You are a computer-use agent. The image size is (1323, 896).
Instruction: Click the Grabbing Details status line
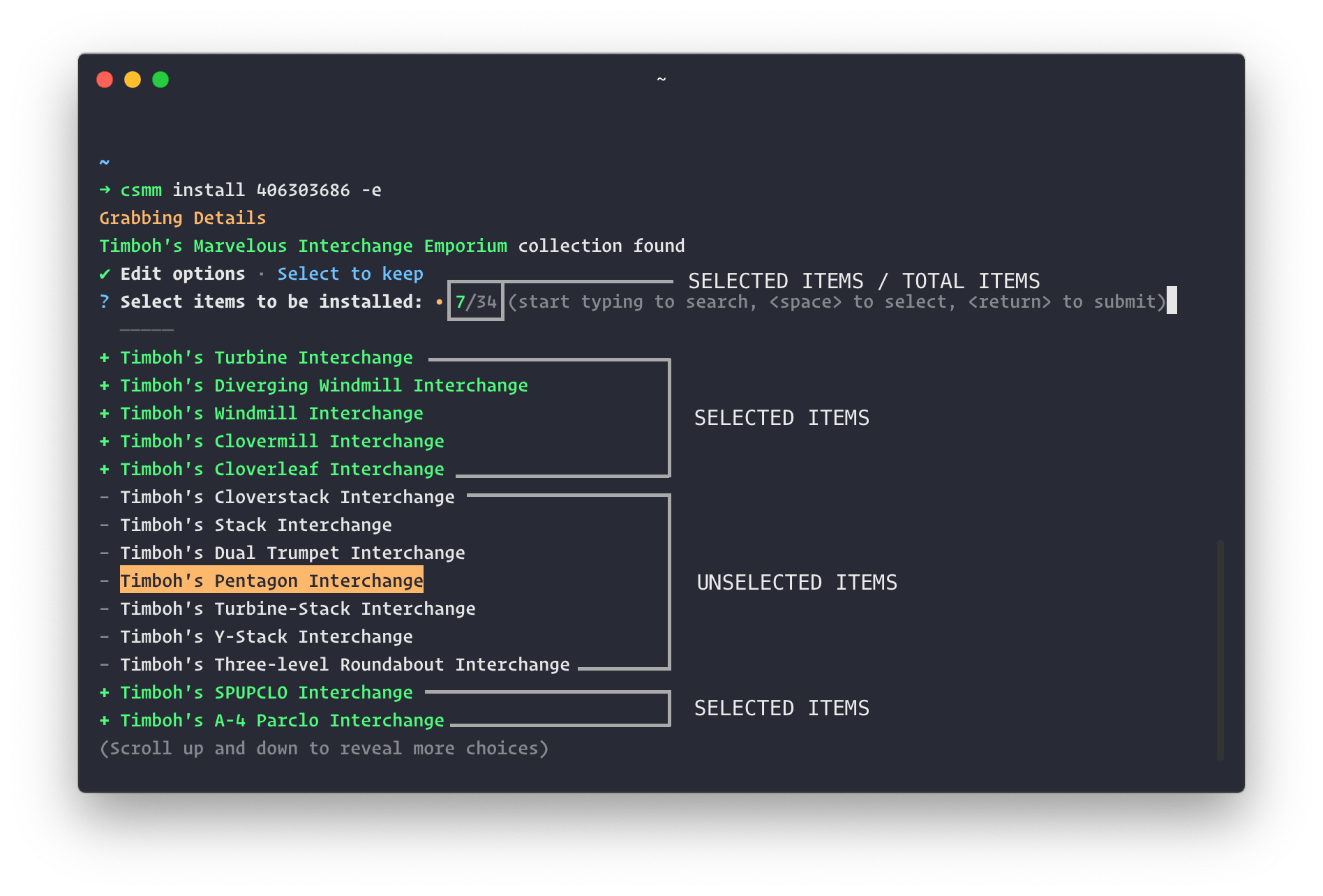(x=183, y=218)
